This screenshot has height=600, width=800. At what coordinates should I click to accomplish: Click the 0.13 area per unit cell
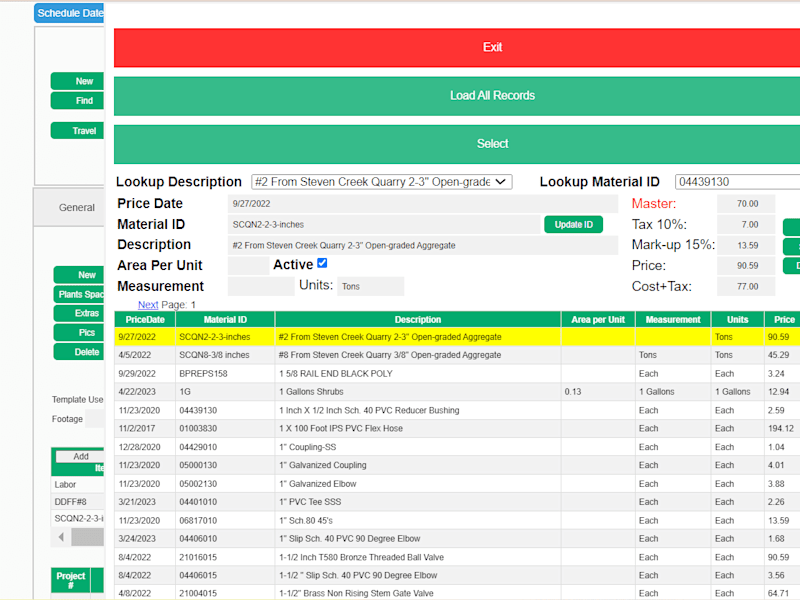coord(598,392)
